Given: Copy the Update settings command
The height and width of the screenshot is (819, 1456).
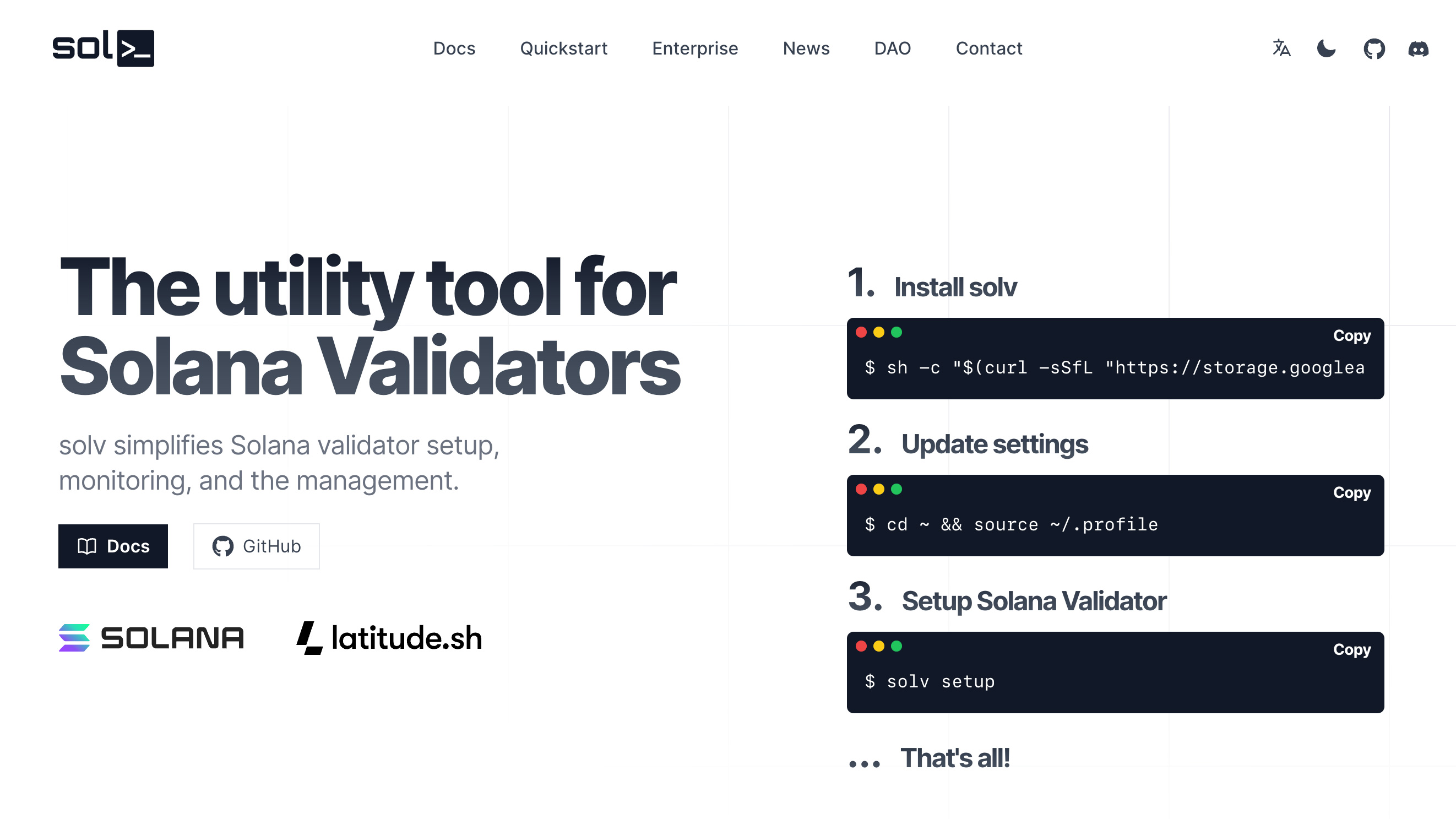Looking at the screenshot, I should 1351,493.
